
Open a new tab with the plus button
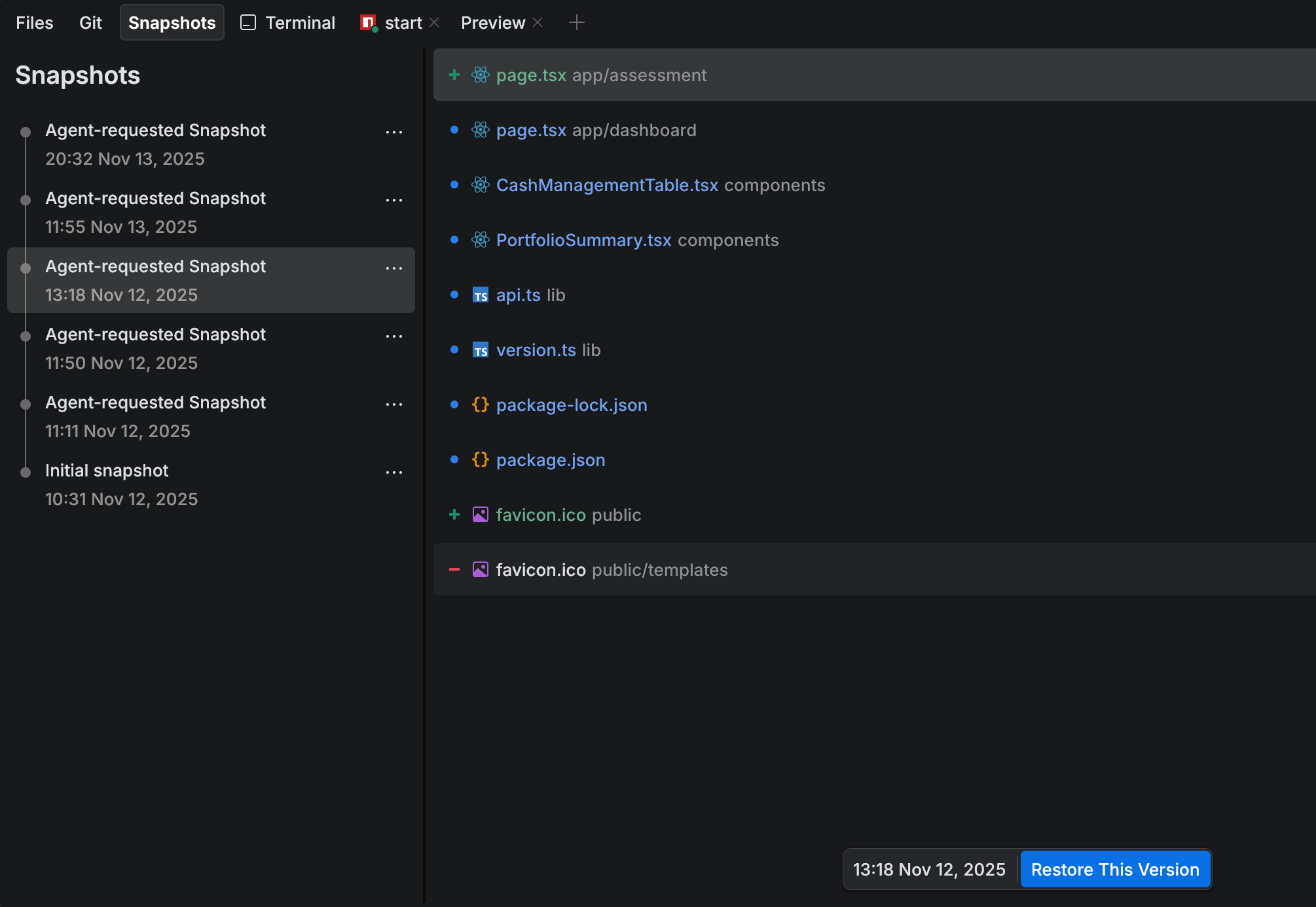point(577,22)
